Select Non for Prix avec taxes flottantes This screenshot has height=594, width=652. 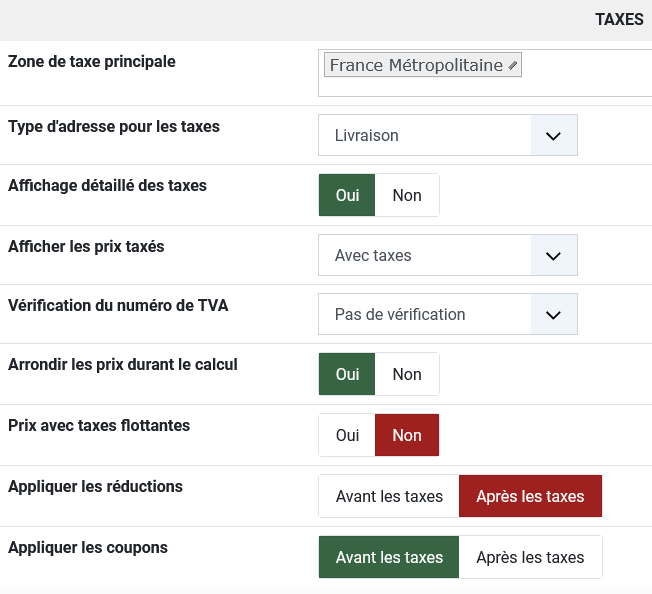(407, 435)
